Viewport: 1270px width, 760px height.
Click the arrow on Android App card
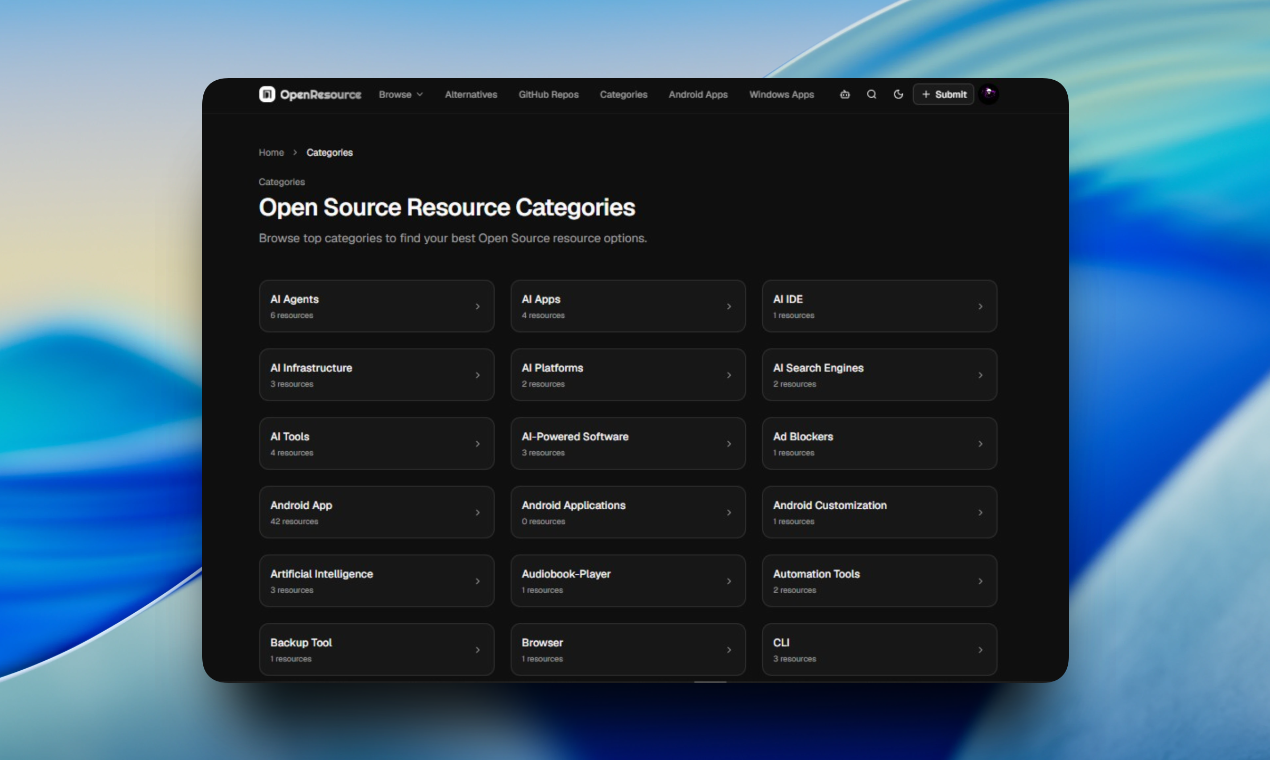pos(477,513)
